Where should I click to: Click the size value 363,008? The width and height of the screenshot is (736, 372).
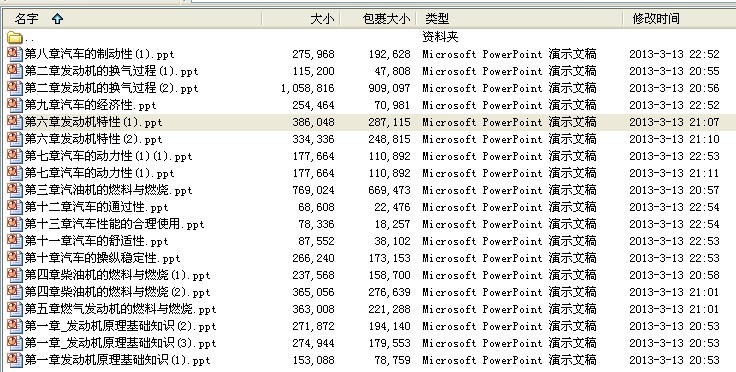tap(314, 309)
